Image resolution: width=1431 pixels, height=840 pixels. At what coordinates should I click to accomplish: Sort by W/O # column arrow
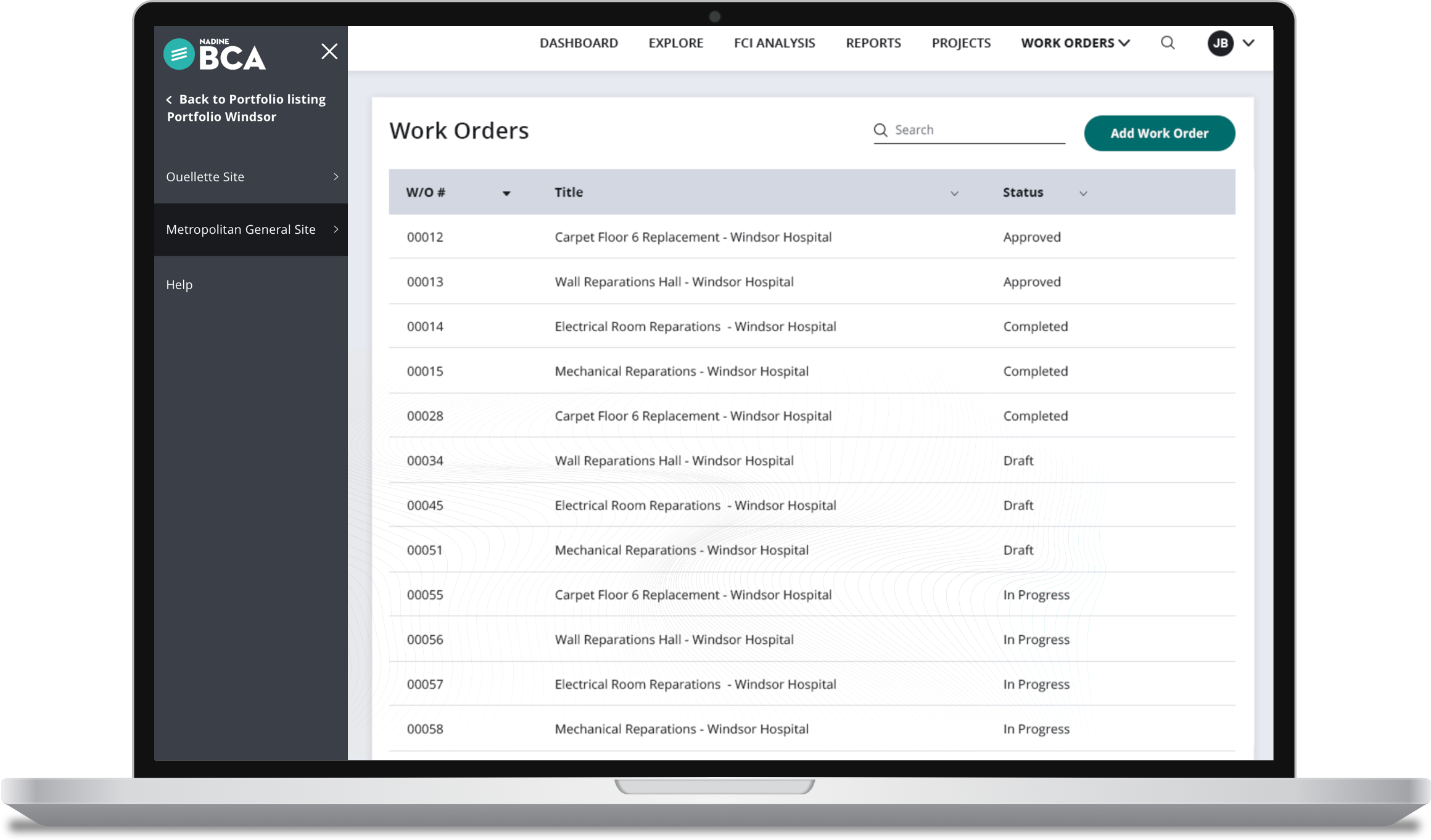[506, 194]
